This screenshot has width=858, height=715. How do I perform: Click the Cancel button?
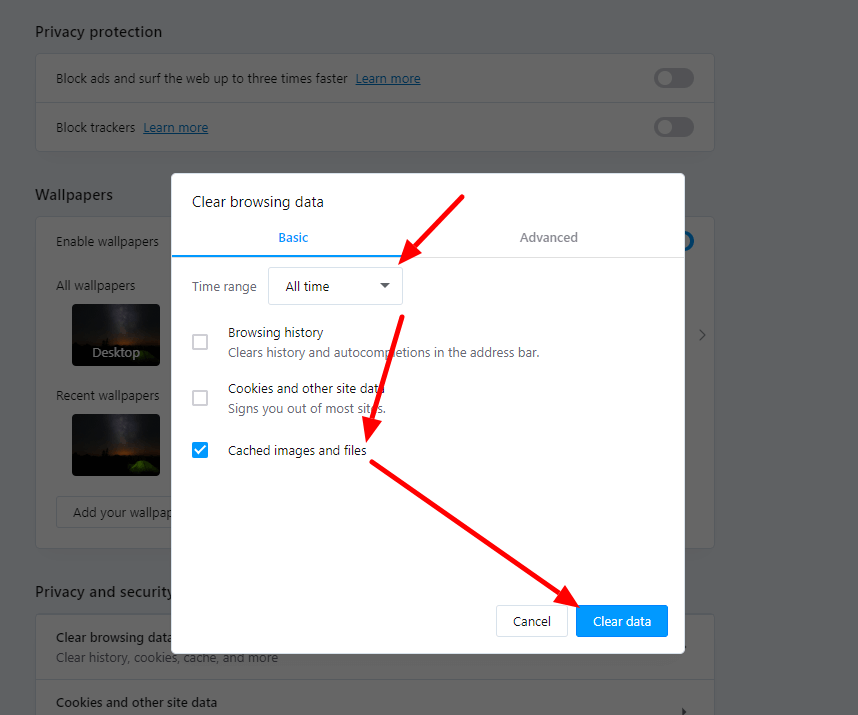531,621
